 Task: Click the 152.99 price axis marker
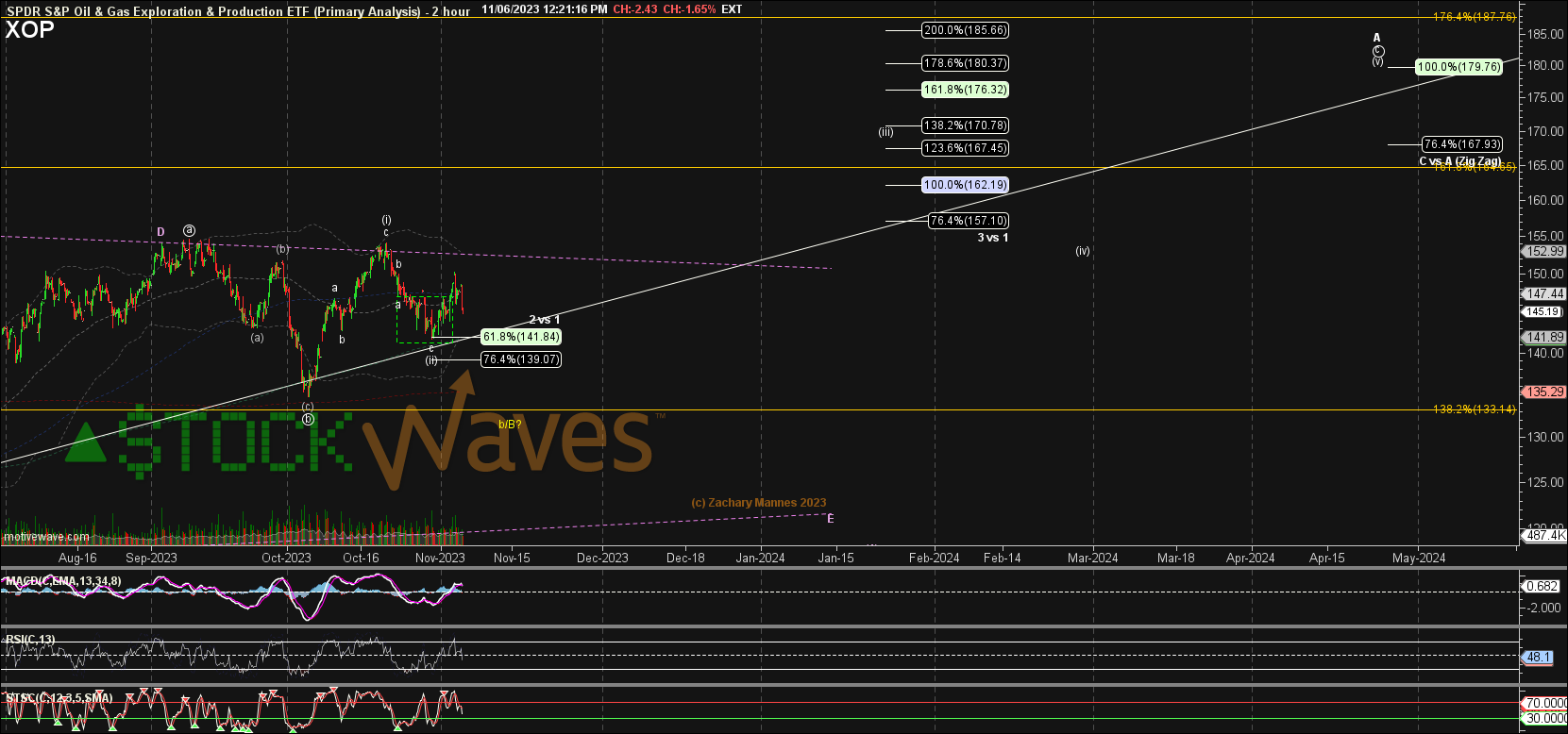(1544, 252)
